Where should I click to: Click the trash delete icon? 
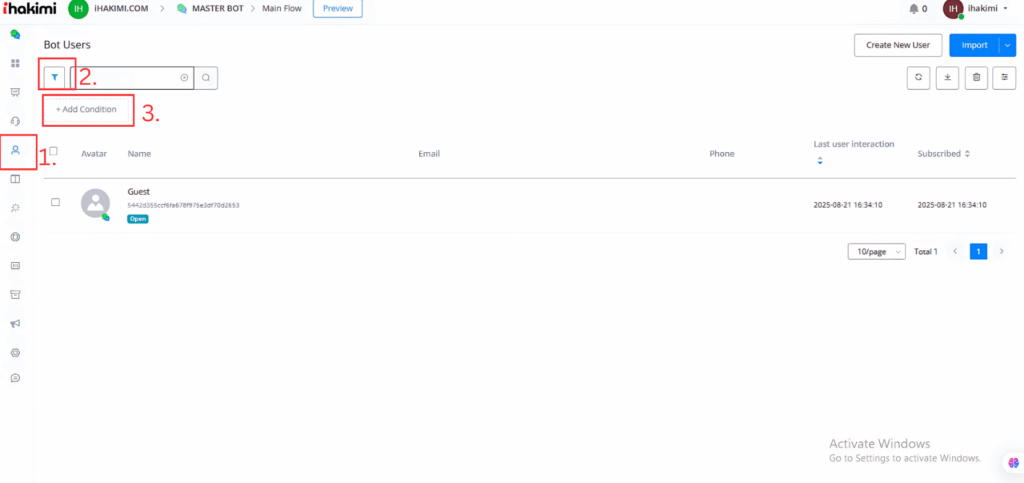pyautogui.click(x=977, y=78)
